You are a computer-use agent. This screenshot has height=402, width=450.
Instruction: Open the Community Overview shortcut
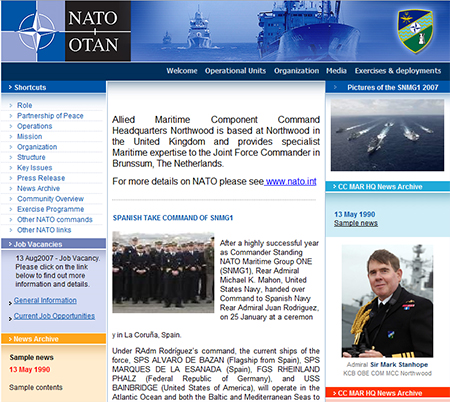50,199
